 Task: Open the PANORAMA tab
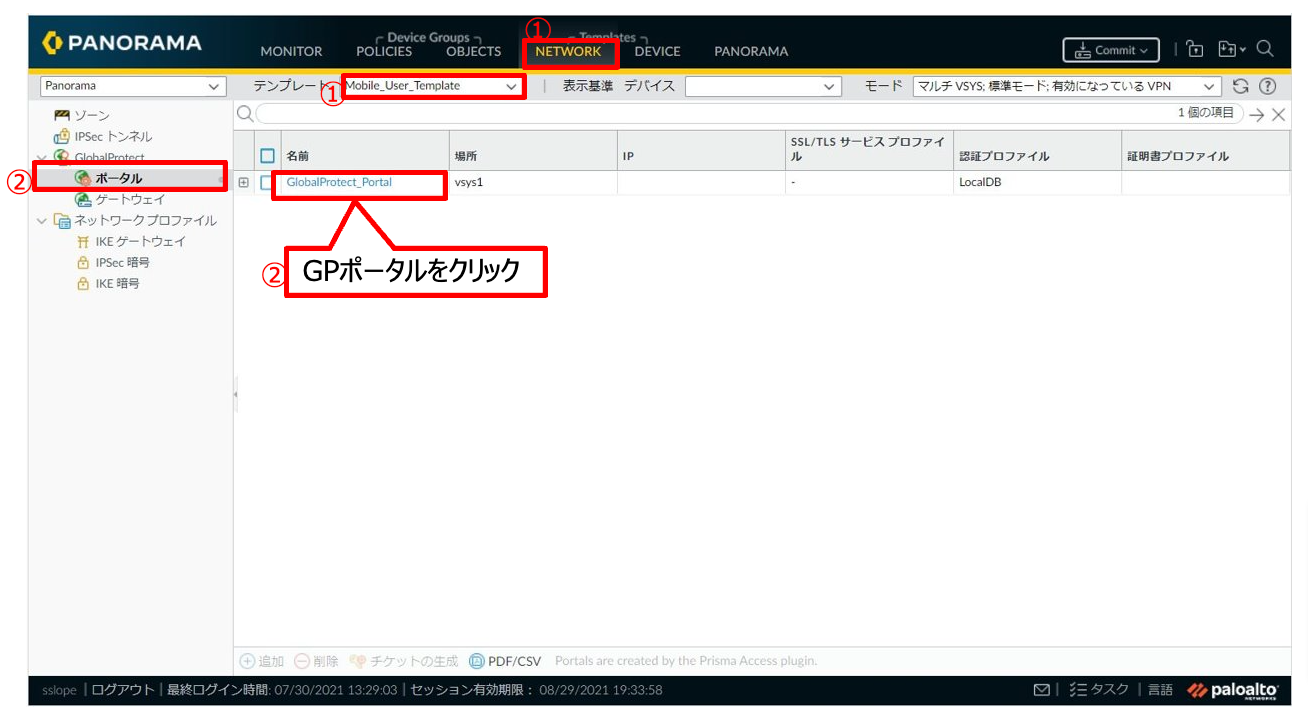pos(751,51)
